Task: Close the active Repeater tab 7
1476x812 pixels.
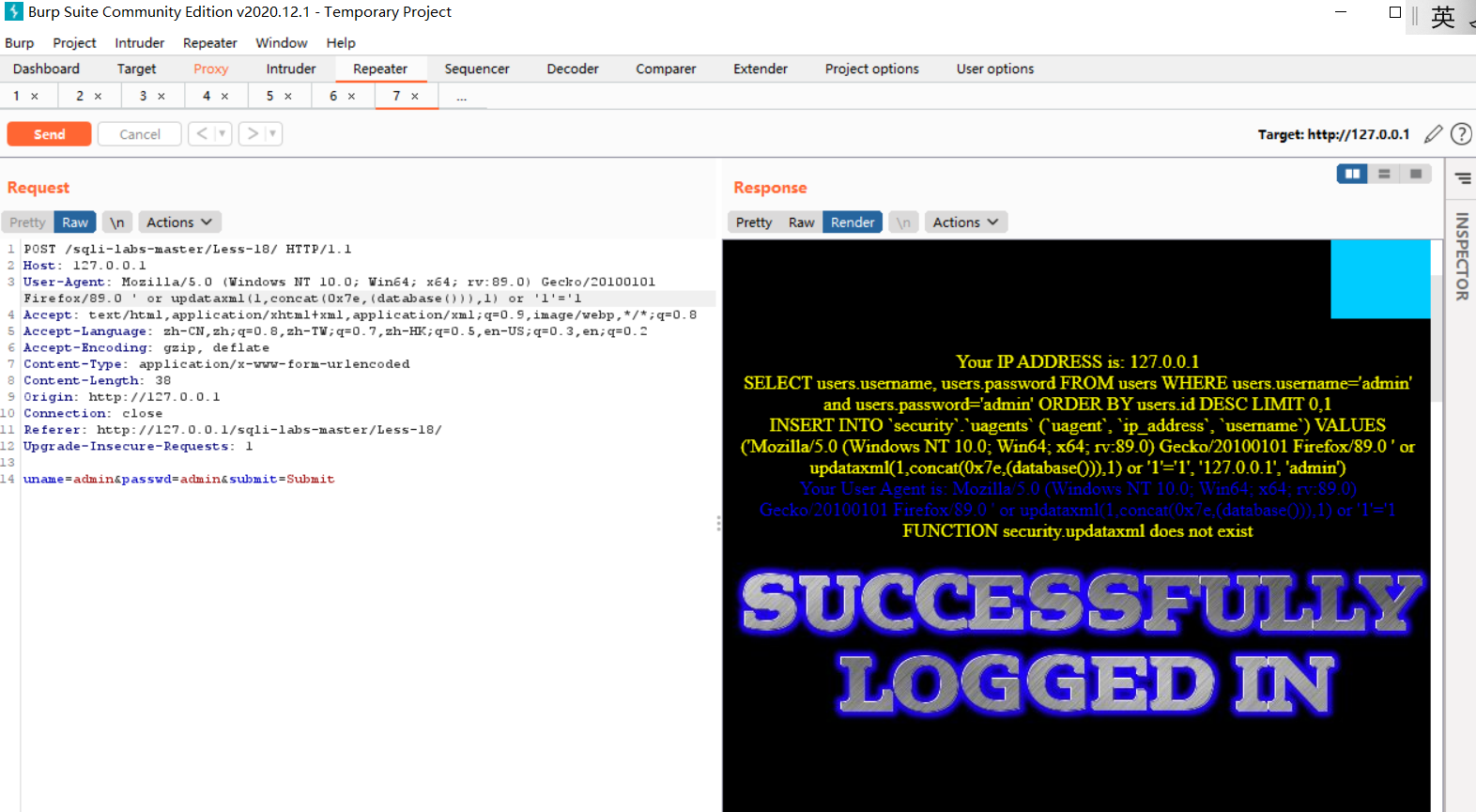Action: tap(415, 97)
